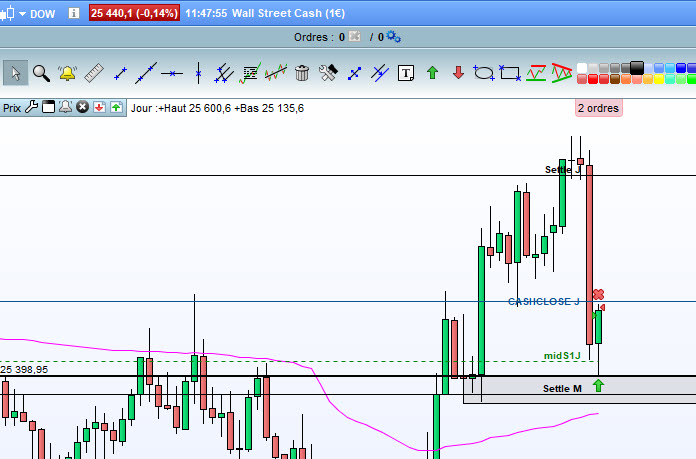The image size is (696, 459).
Task: Select the horizontal line tool
Action: (x=172, y=73)
